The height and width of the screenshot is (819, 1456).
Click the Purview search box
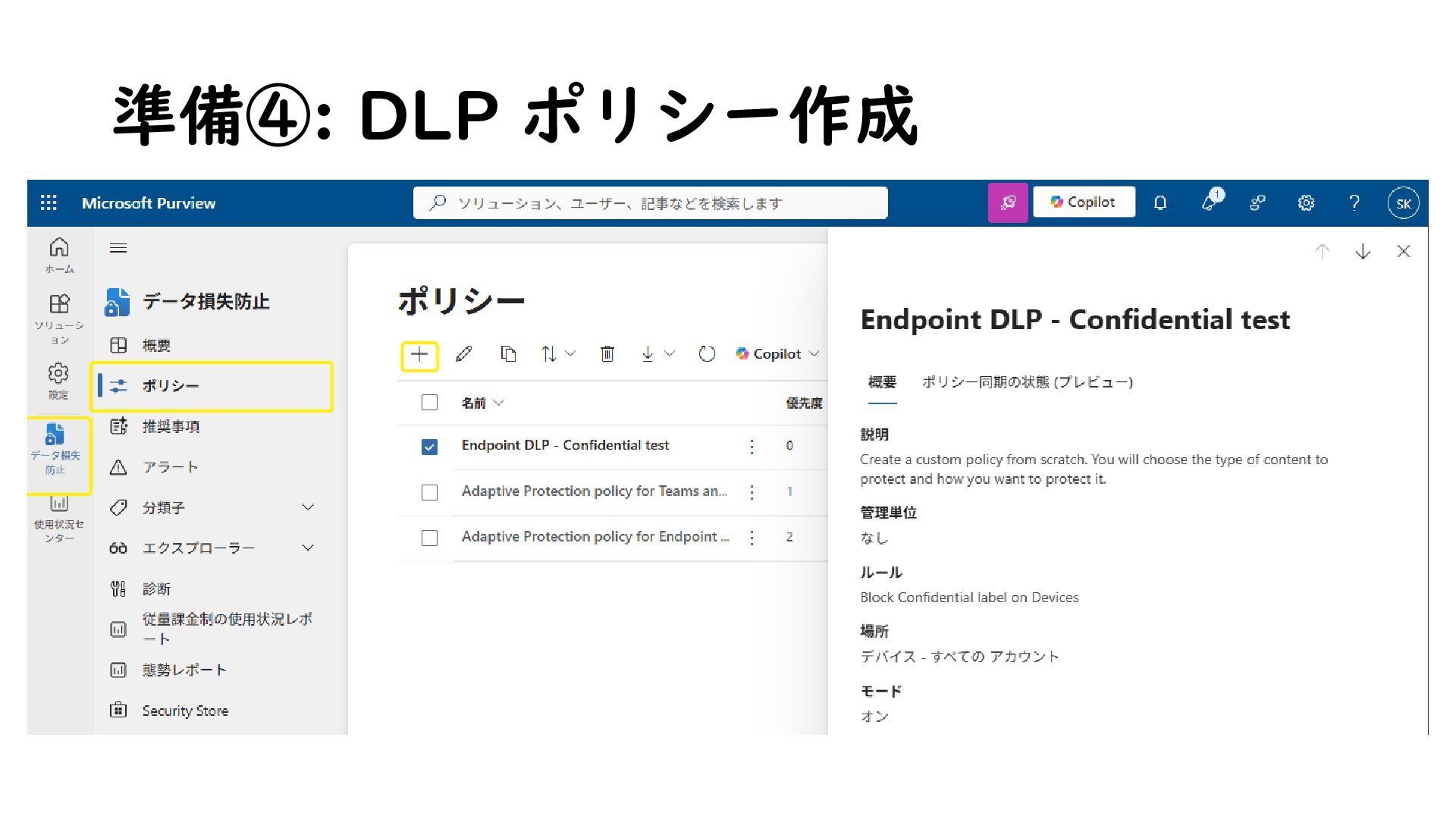tap(650, 202)
